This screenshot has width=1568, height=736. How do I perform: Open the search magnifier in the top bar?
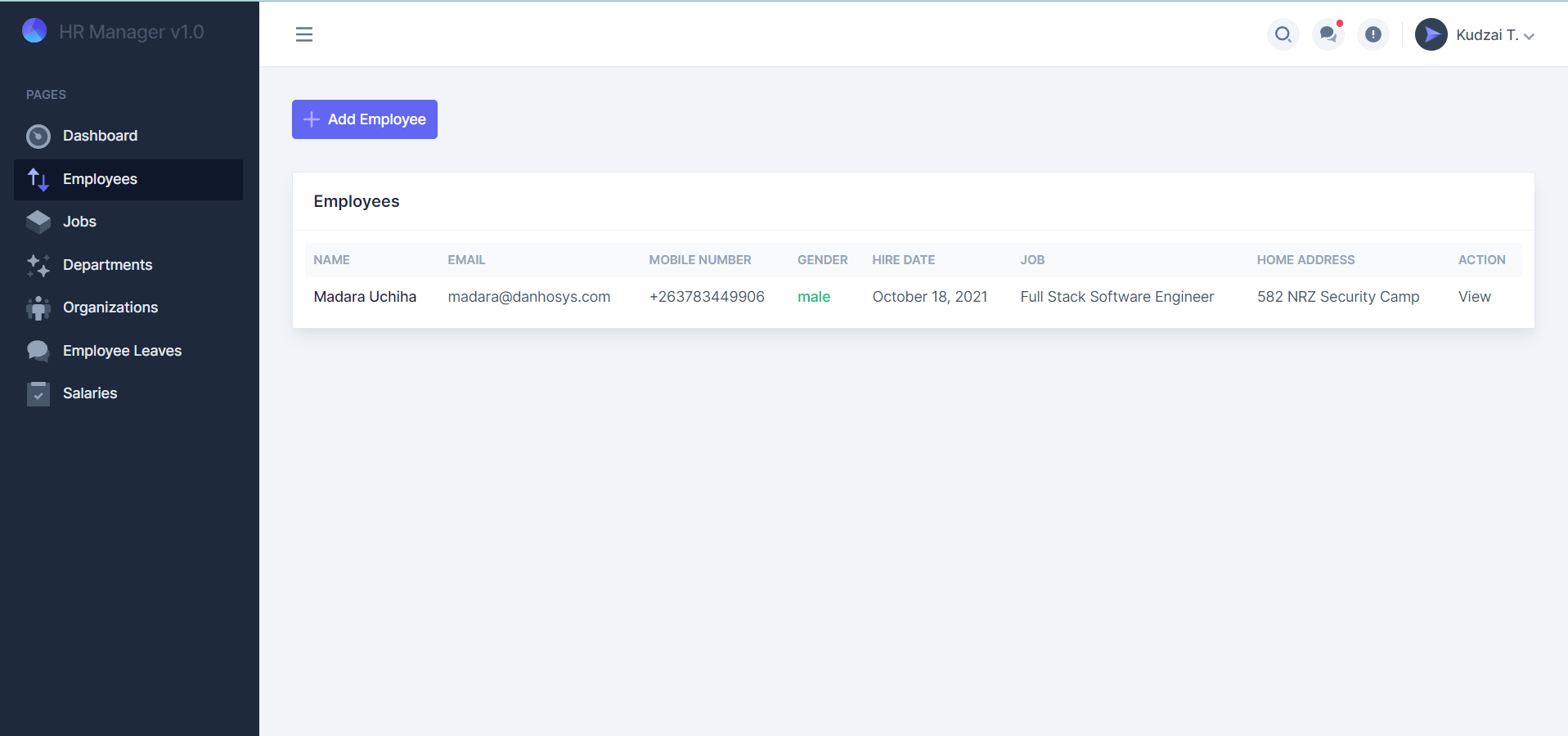click(1283, 34)
